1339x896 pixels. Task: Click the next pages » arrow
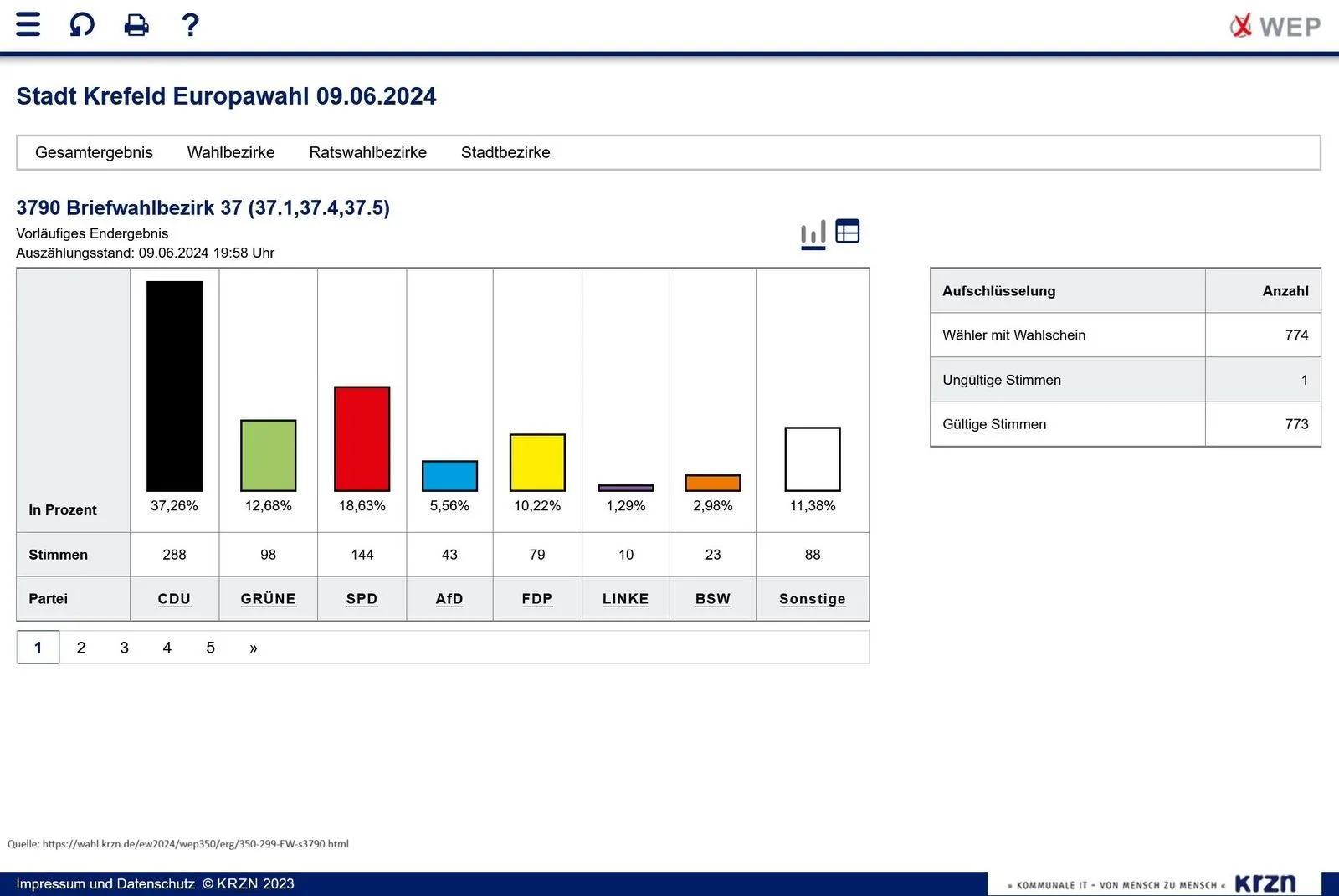[254, 648]
